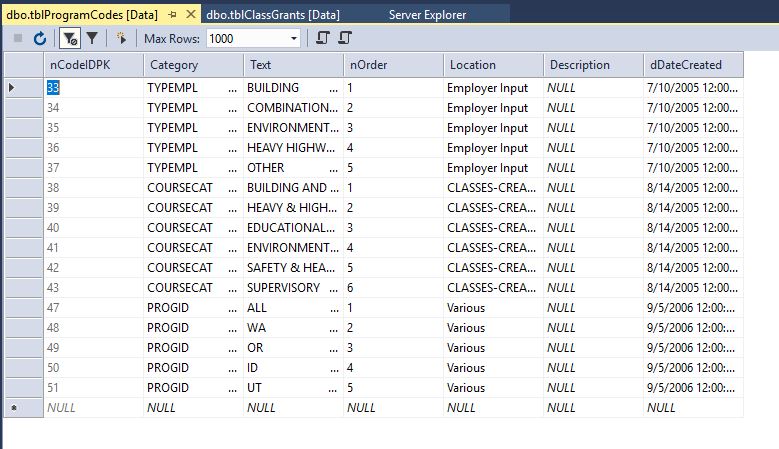Click into the Max Rows value field
779x449 pixels.
[245, 38]
